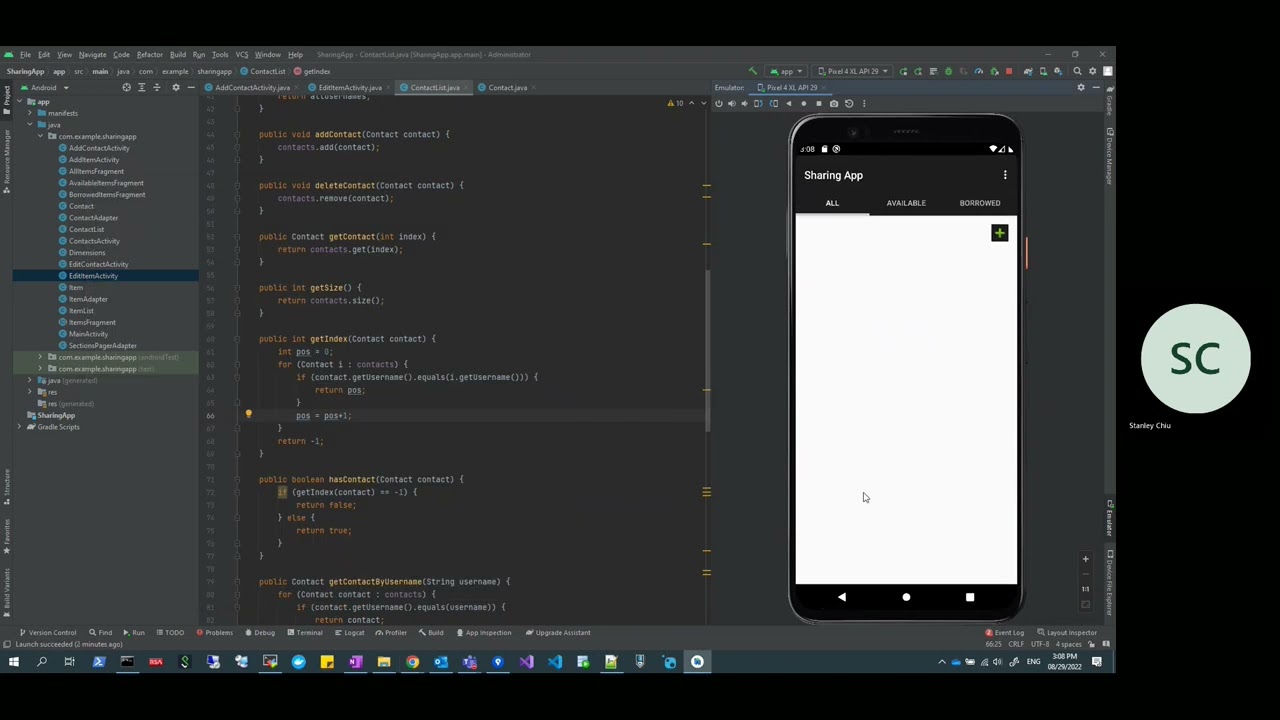This screenshot has width=1280, height=720.
Task: Open the Terminal tool window button
Action: [x=304, y=632]
